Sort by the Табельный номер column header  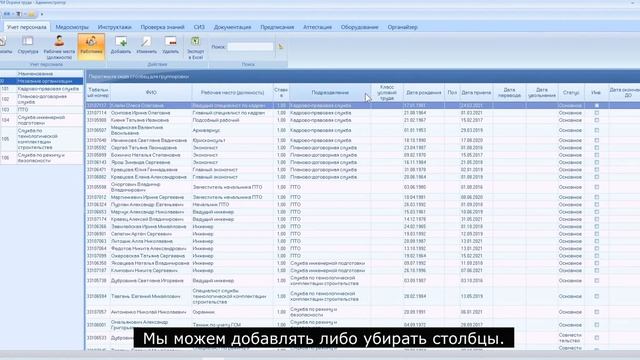pyautogui.click(x=98, y=93)
